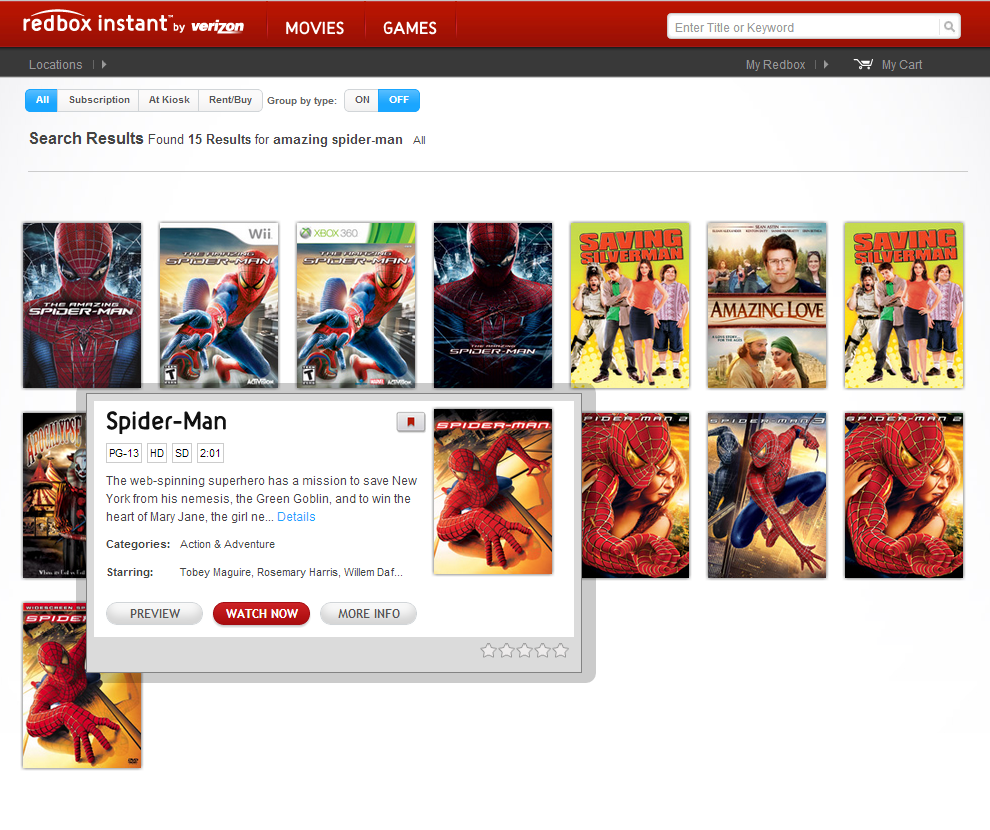Switch to the At Kiosk filter tab
The height and width of the screenshot is (830, 990).
coord(168,100)
